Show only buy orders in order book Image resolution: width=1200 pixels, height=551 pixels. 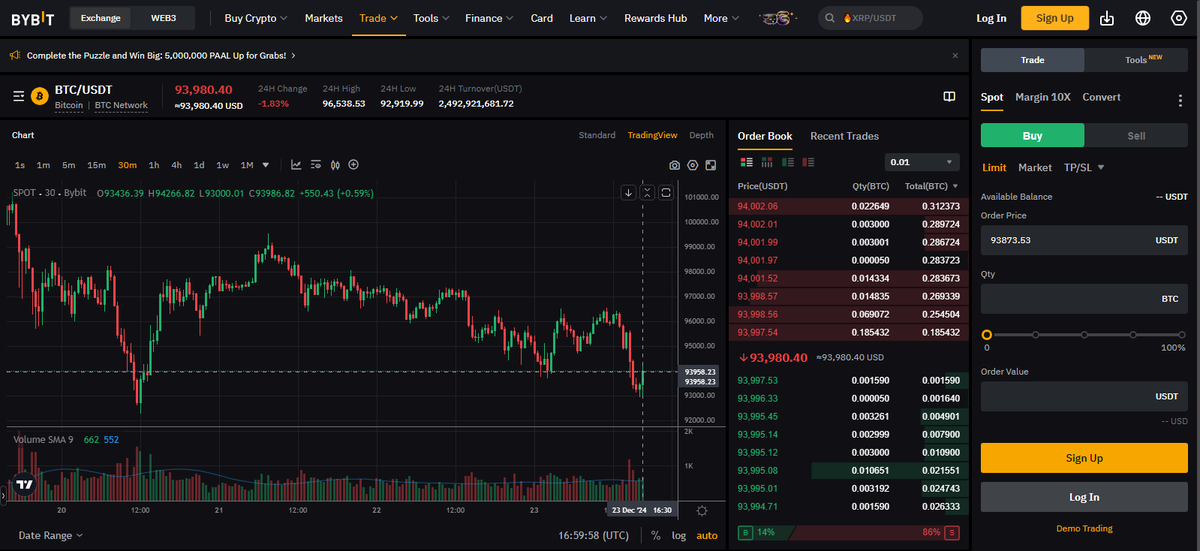786,161
